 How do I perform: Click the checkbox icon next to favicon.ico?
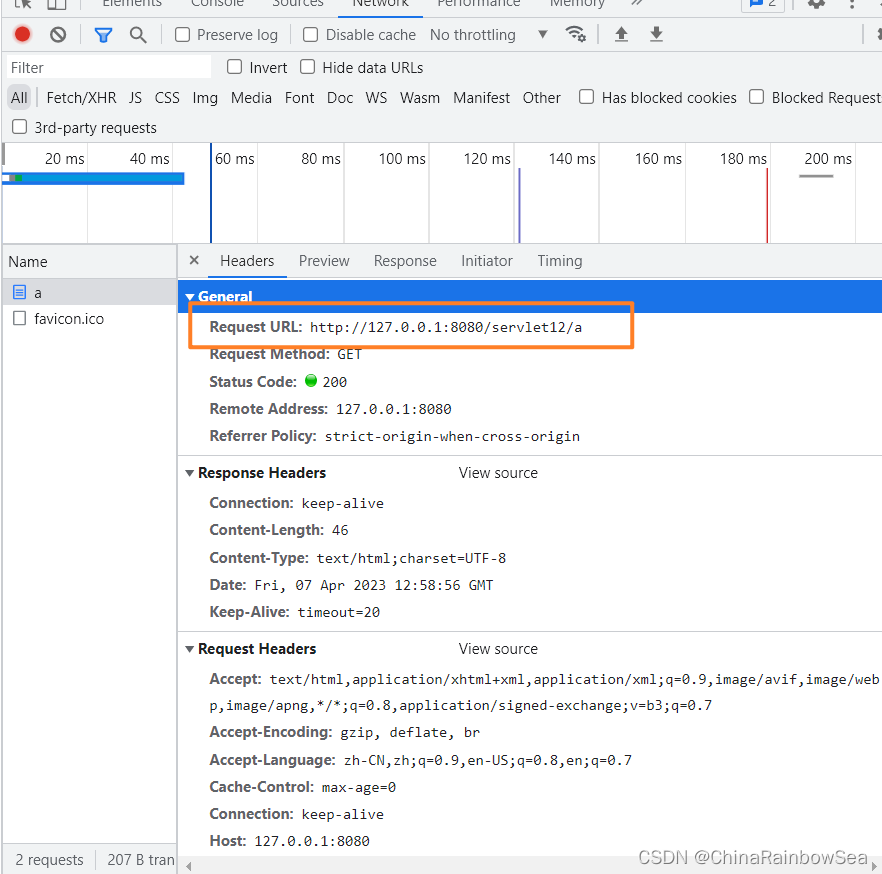(20, 318)
